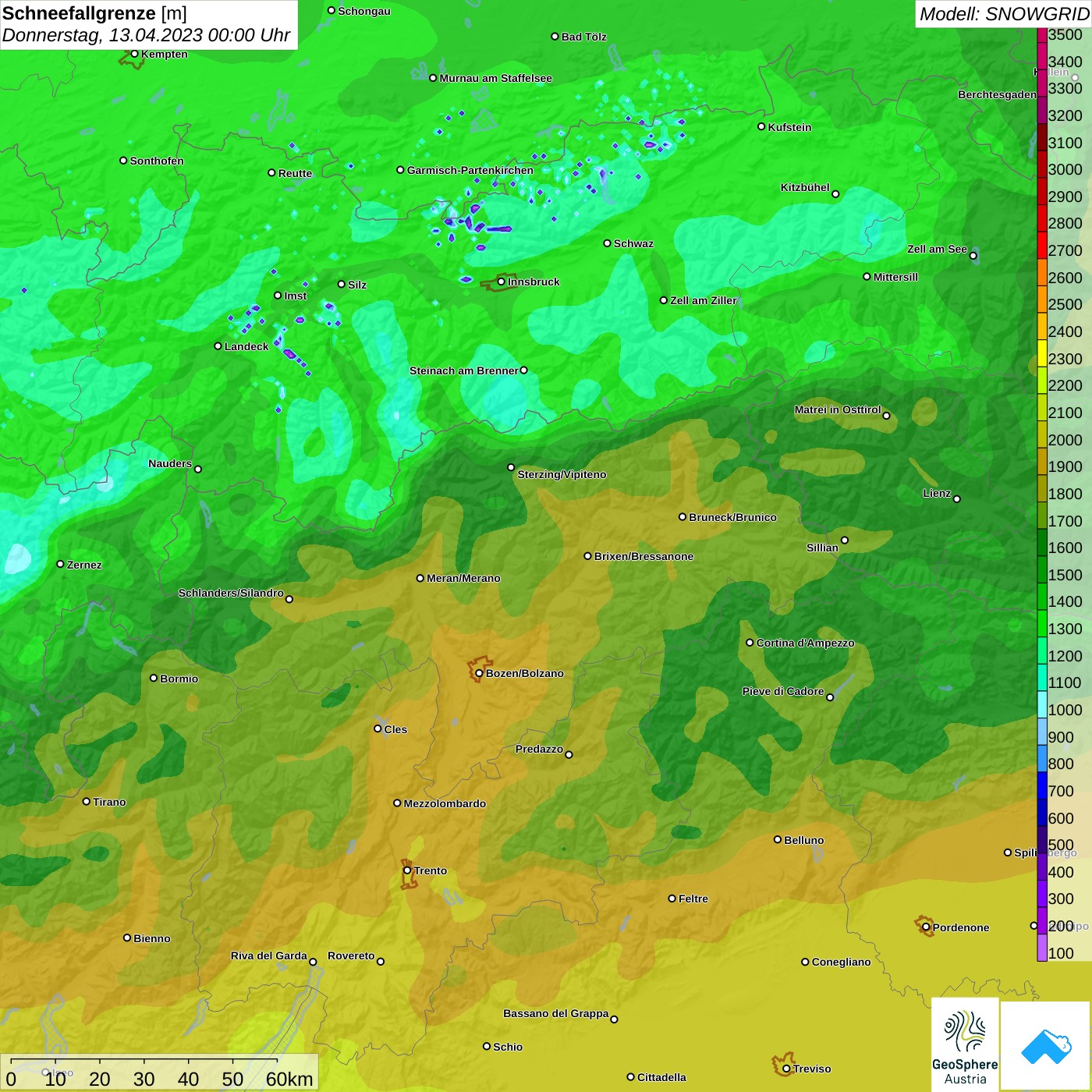
Task: Click the Garmisch-Partenkirchen marker dot
Action: [x=400, y=169]
